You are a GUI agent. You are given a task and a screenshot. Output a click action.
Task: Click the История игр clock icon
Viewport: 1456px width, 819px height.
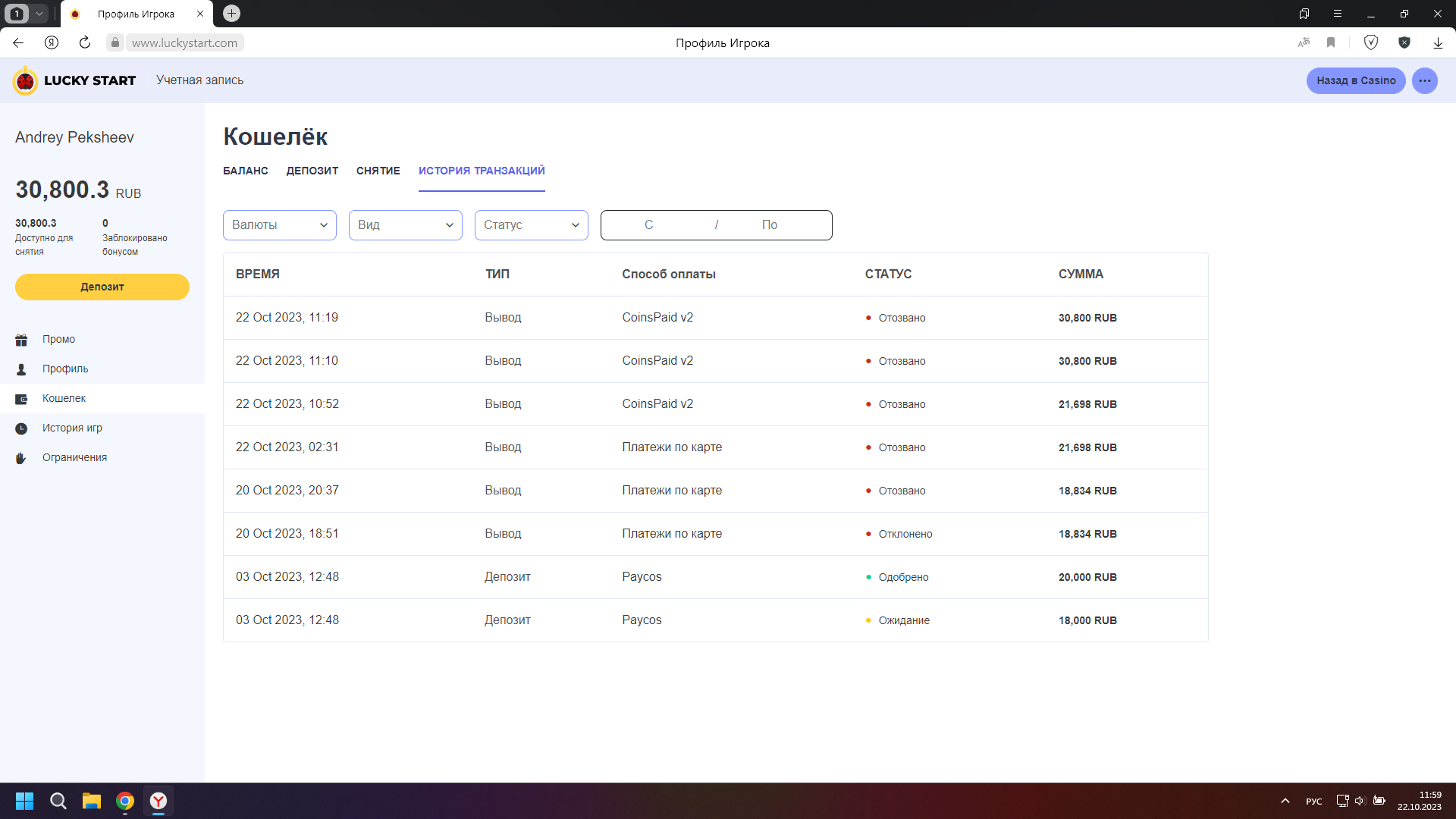pyautogui.click(x=21, y=428)
